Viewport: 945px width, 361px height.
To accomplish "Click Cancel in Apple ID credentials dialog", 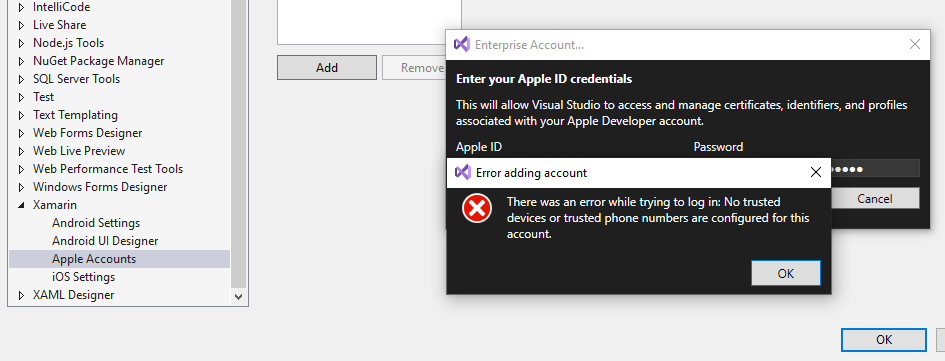I will [875, 199].
